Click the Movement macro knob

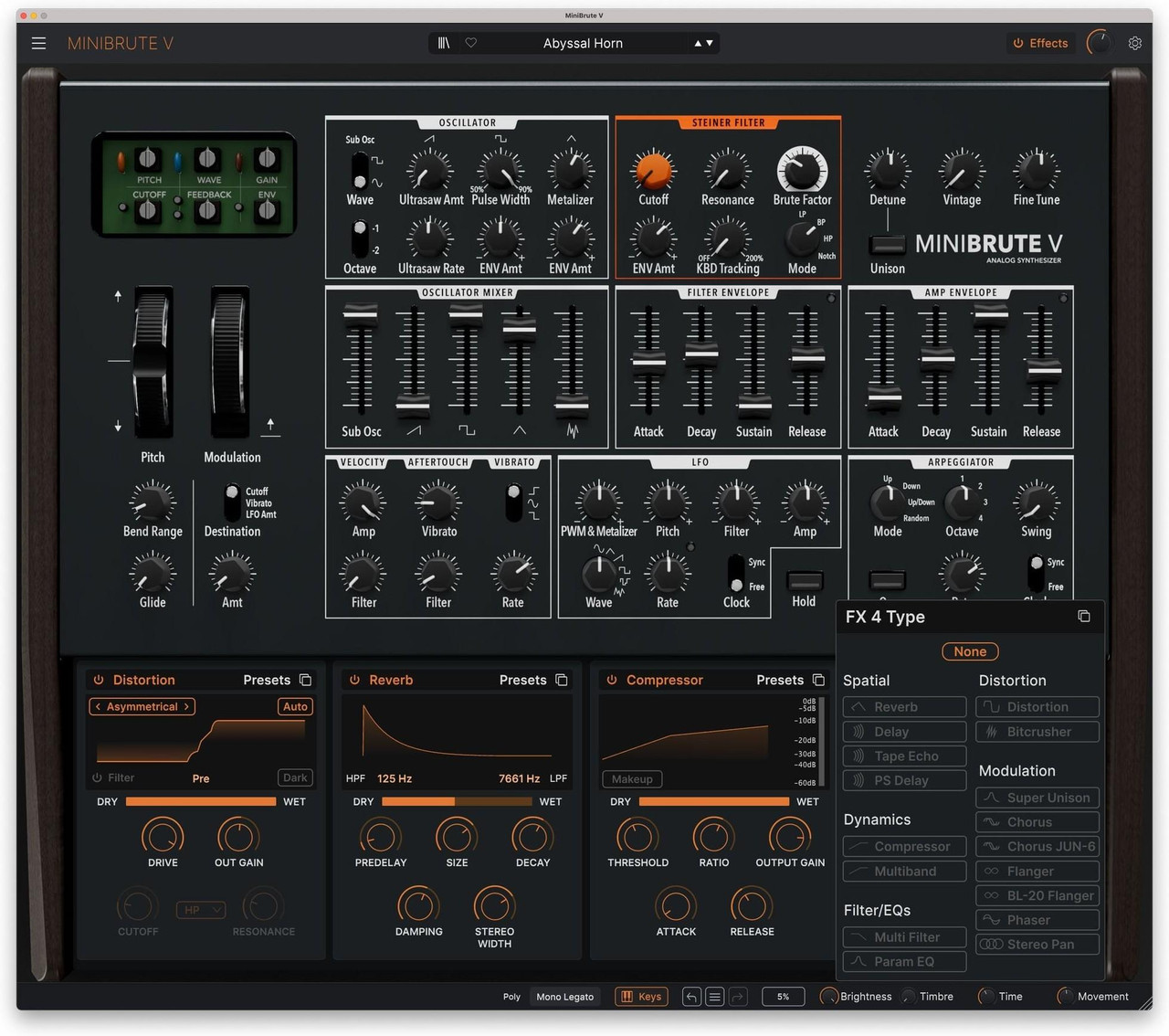pyautogui.click(x=1065, y=997)
